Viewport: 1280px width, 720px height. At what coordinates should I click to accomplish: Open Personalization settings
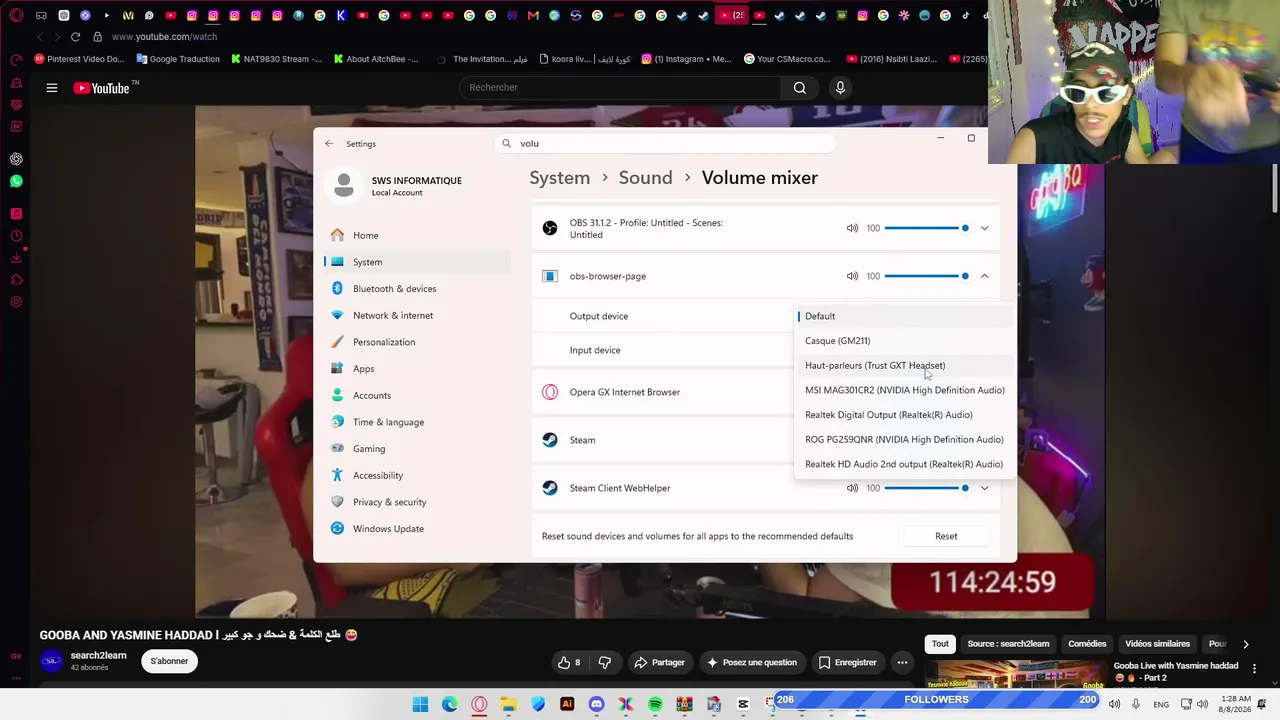[417, 342]
